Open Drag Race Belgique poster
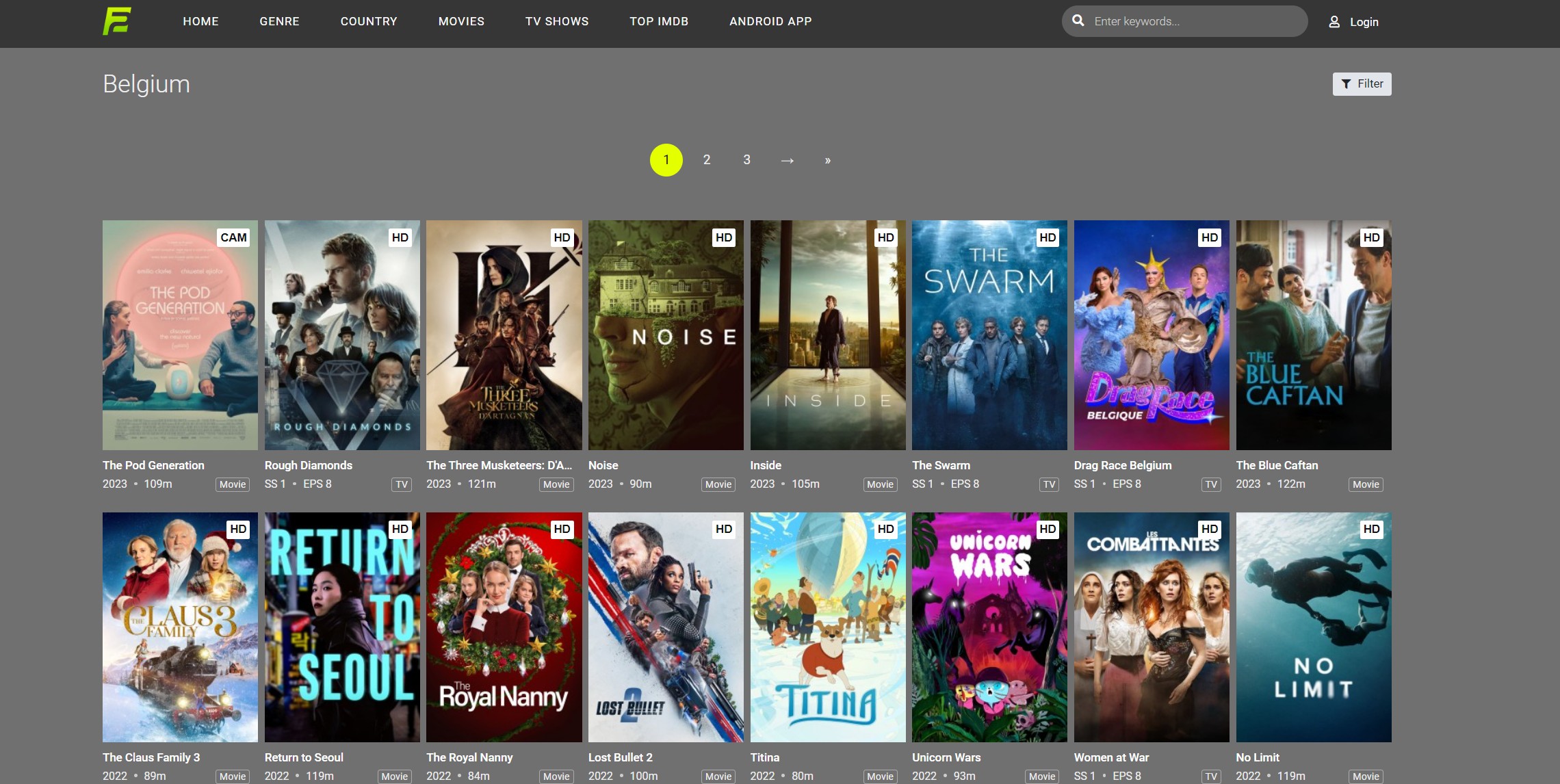The width and height of the screenshot is (1560, 784). pyautogui.click(x=1152, y=335)
